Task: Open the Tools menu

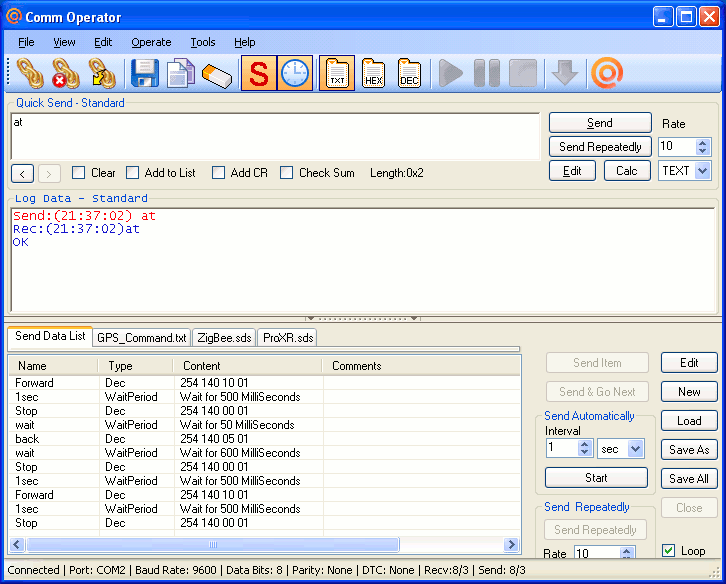Action: coord(203,42)
